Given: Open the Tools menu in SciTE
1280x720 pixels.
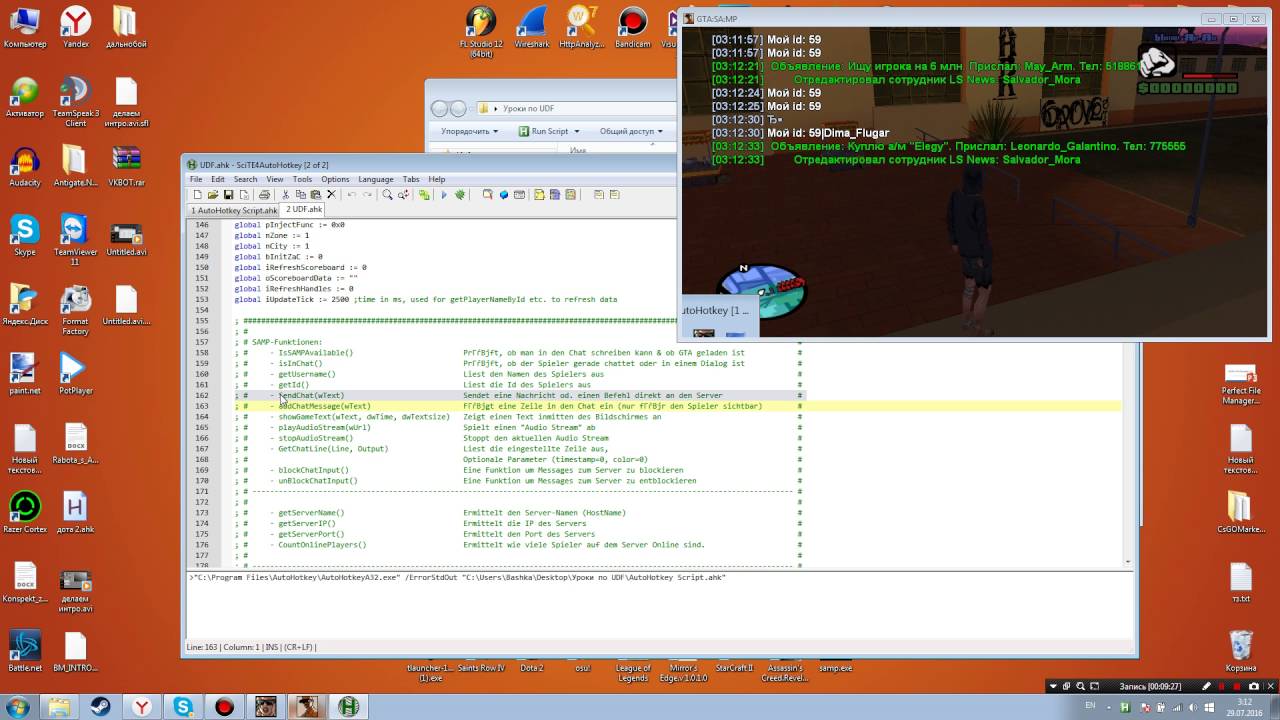Looking at the screenshot, I should (x=302, y=179).
